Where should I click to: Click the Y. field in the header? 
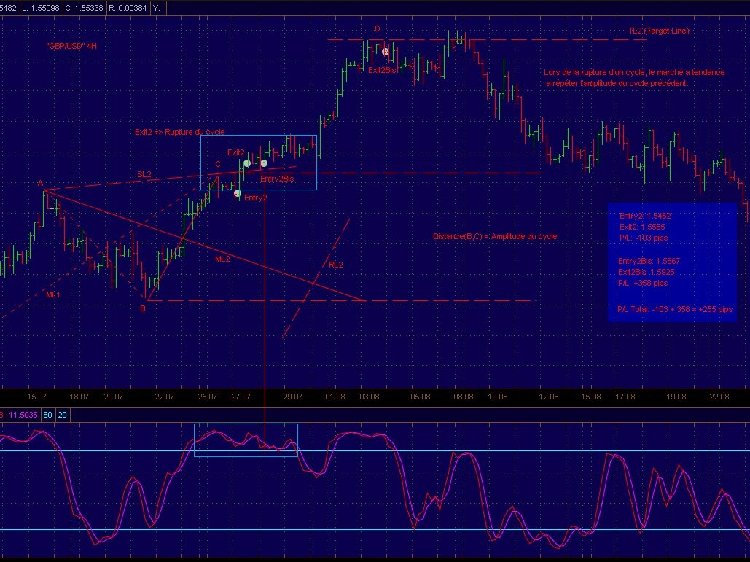[x=156, y=8]
